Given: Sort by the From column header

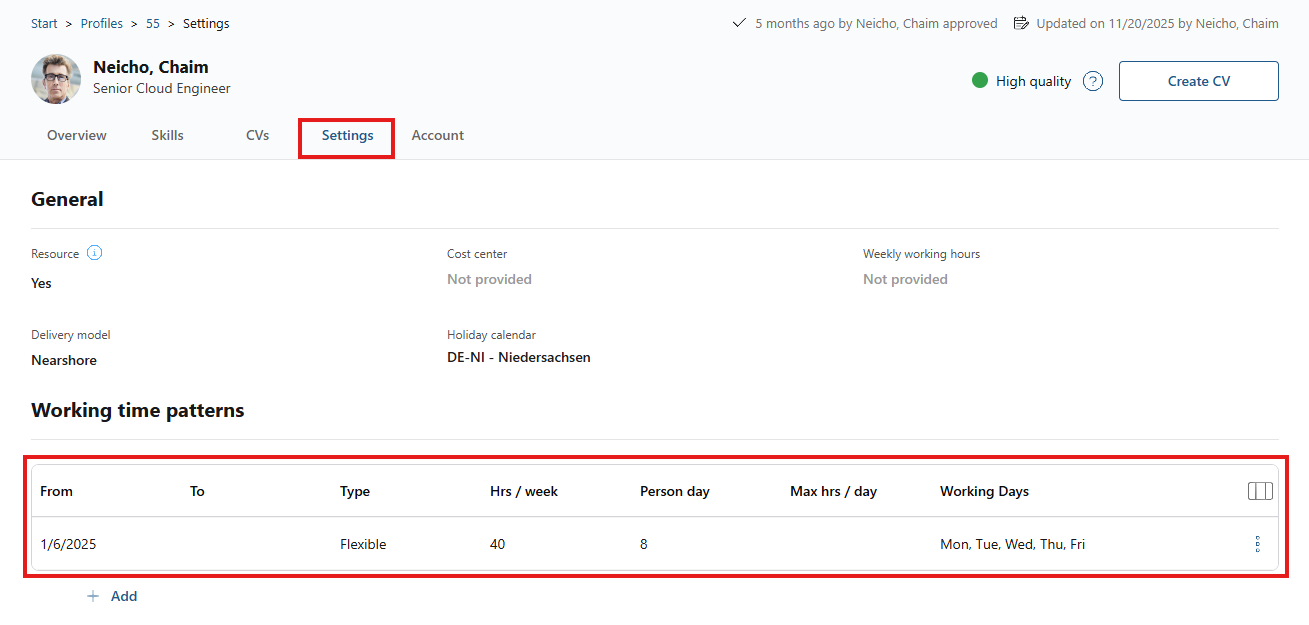Looking at the screenshot, I should (x=56, y=491).
